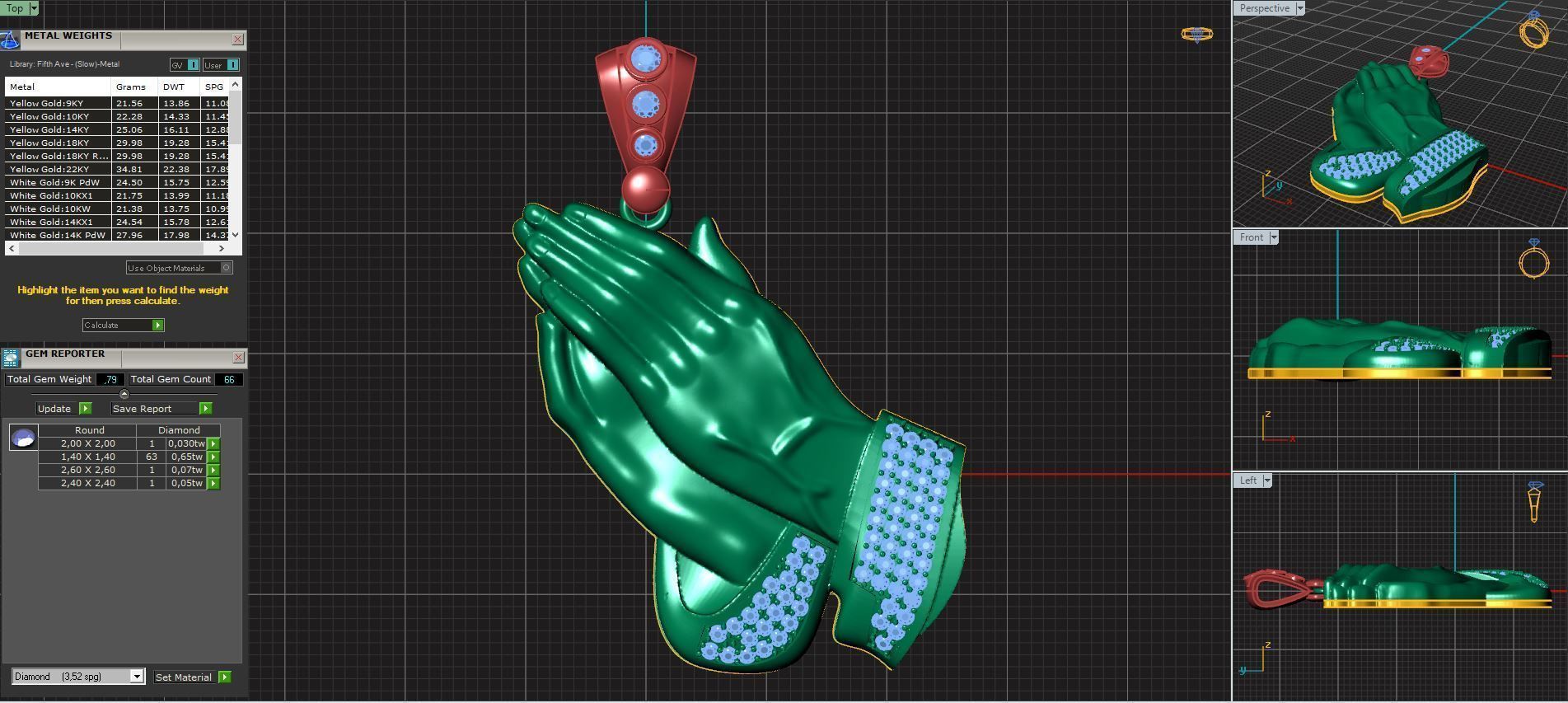This screenshot has height=703, width=1568.
Task: Click the Save Report button
Action: (161, 409)
